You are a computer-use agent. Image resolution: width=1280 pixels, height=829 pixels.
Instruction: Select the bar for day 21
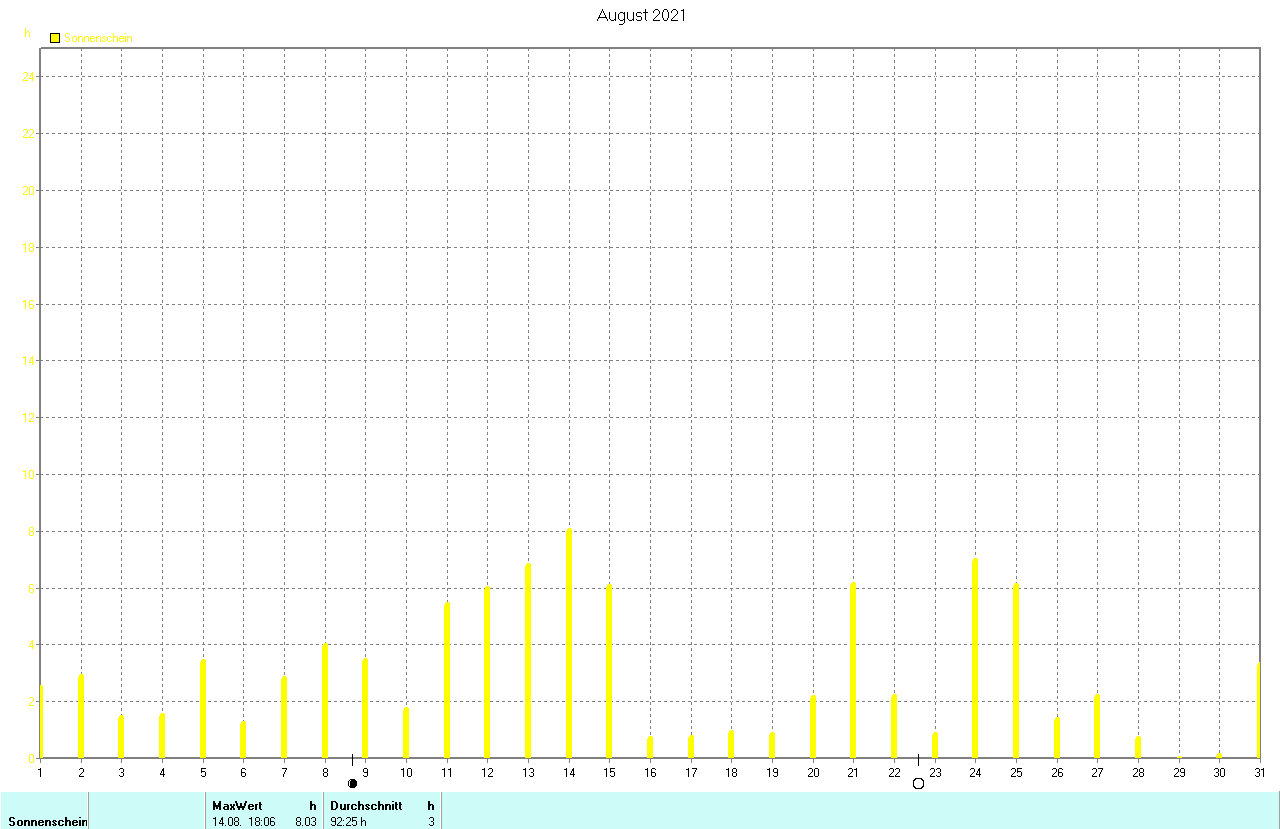[x=853, y=670]
